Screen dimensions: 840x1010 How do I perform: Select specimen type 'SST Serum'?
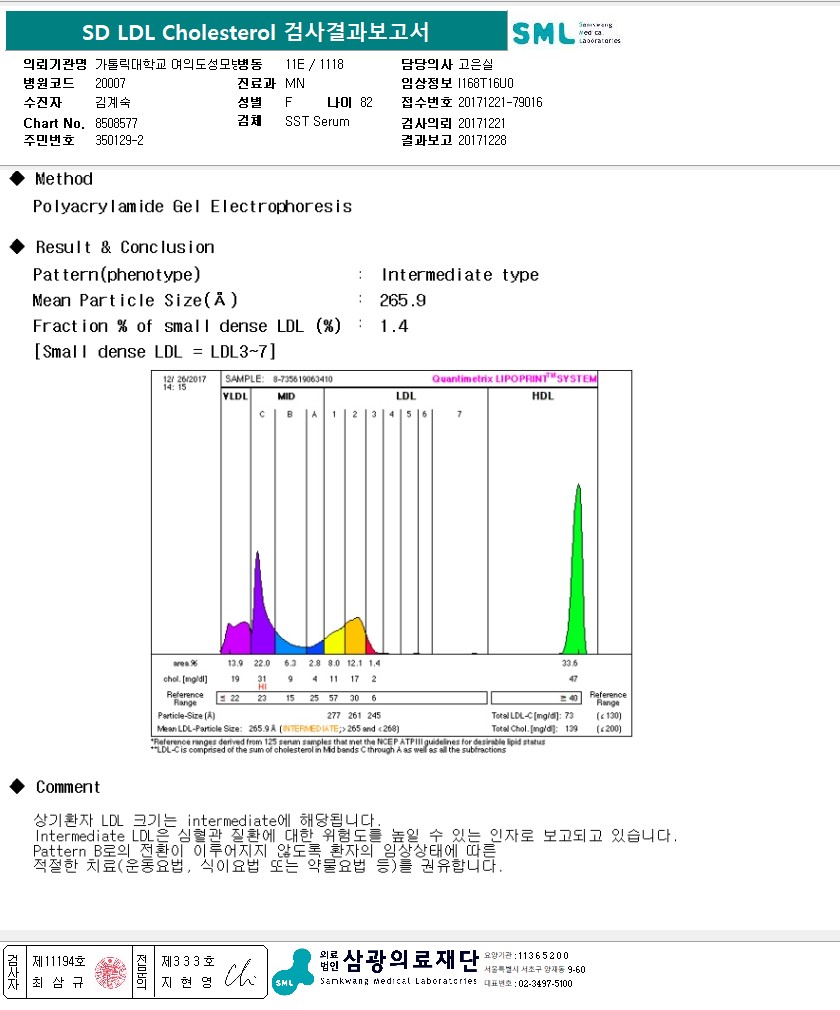(x=317, y=121)
